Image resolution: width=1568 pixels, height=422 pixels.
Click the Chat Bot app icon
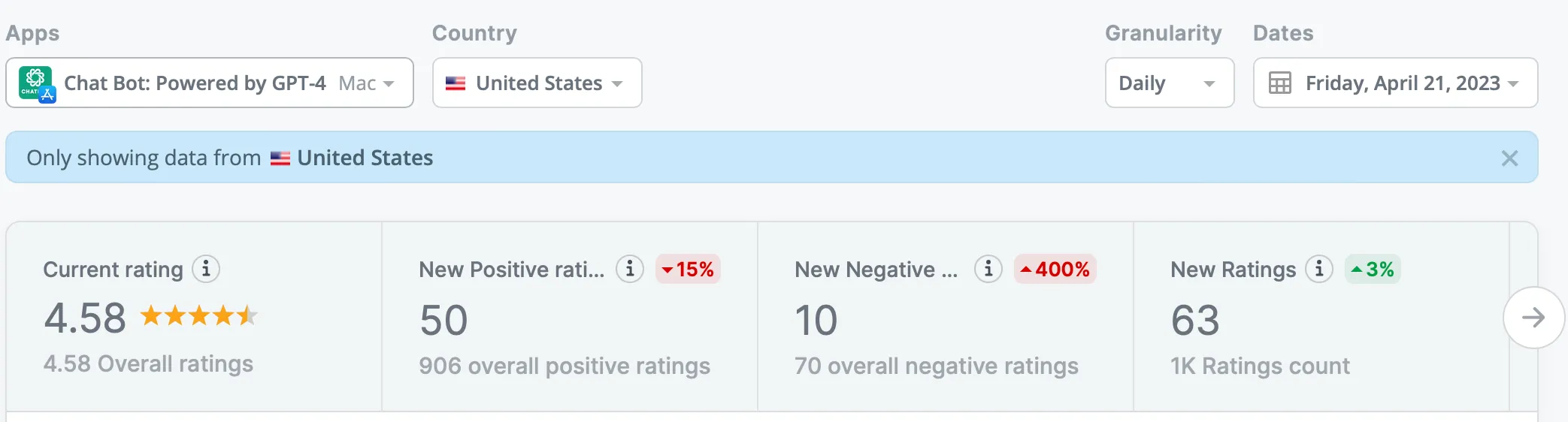pyautogui.click(x=36, y=83)
